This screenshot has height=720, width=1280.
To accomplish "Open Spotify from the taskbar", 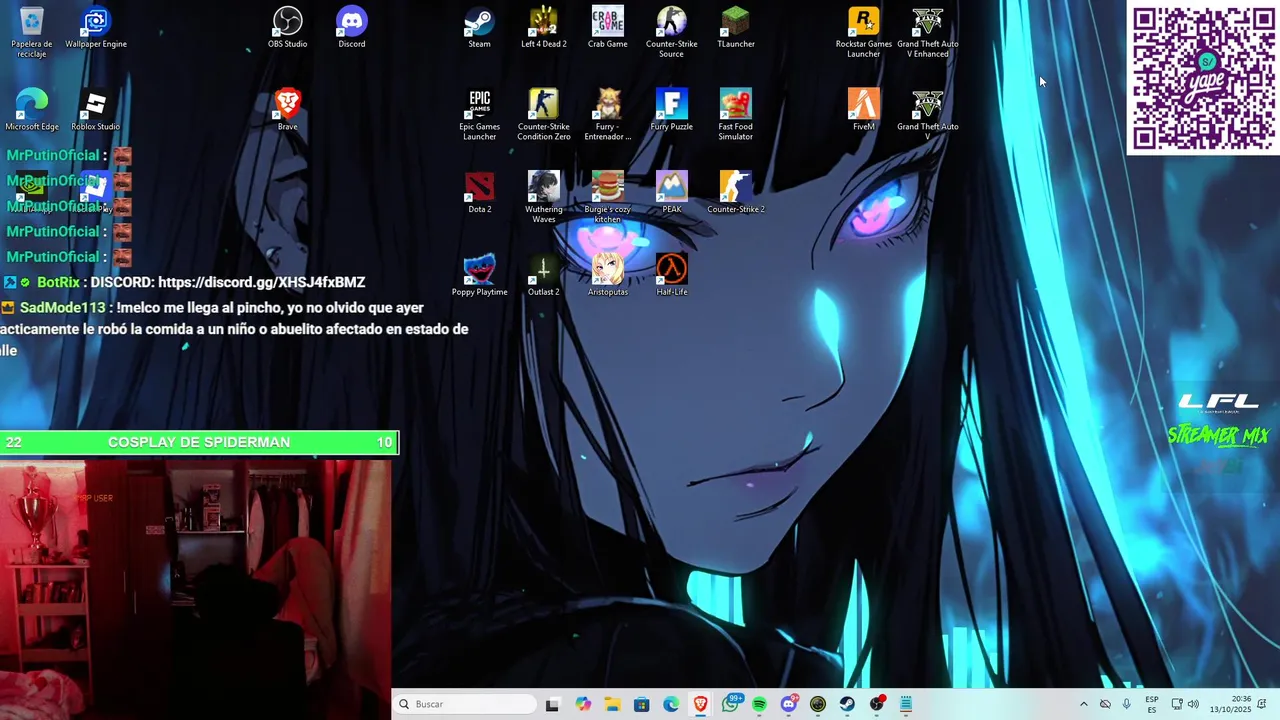I will [x=760, y=704].
